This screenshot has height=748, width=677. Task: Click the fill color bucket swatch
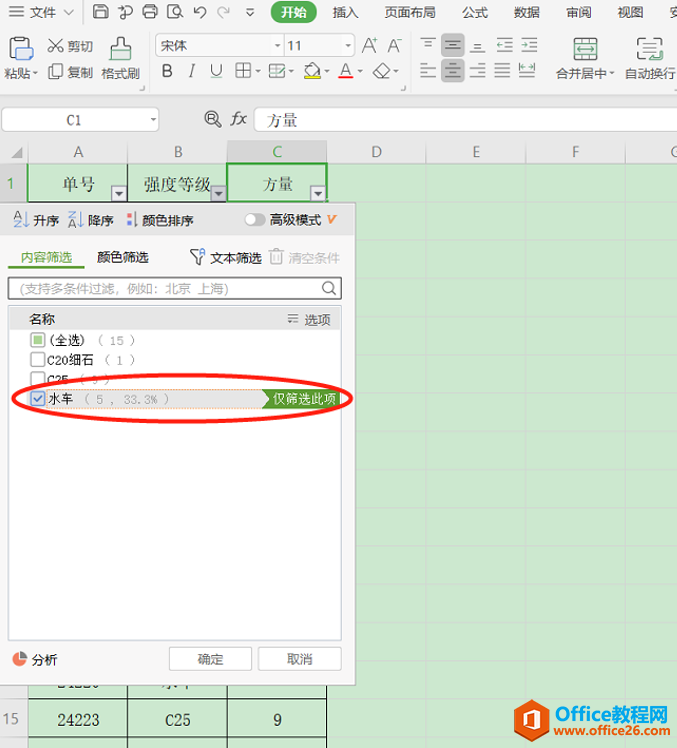click(312, 71)
